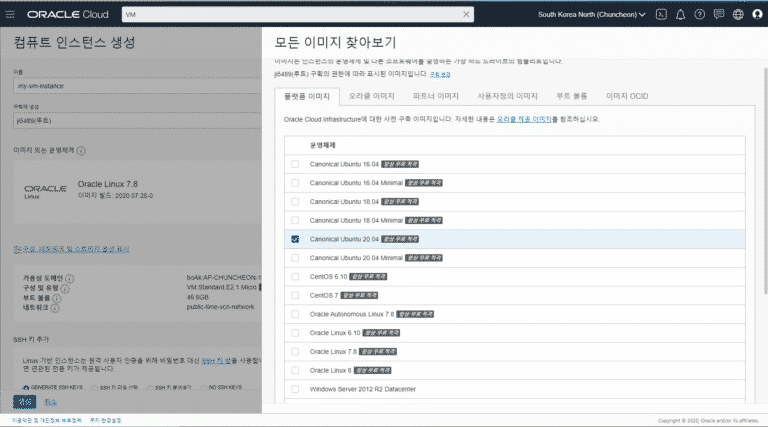Check CentOS 7 checkbox
Image resolution: width=768 pixels, height=427 pixels.
(x=295, y=295)
